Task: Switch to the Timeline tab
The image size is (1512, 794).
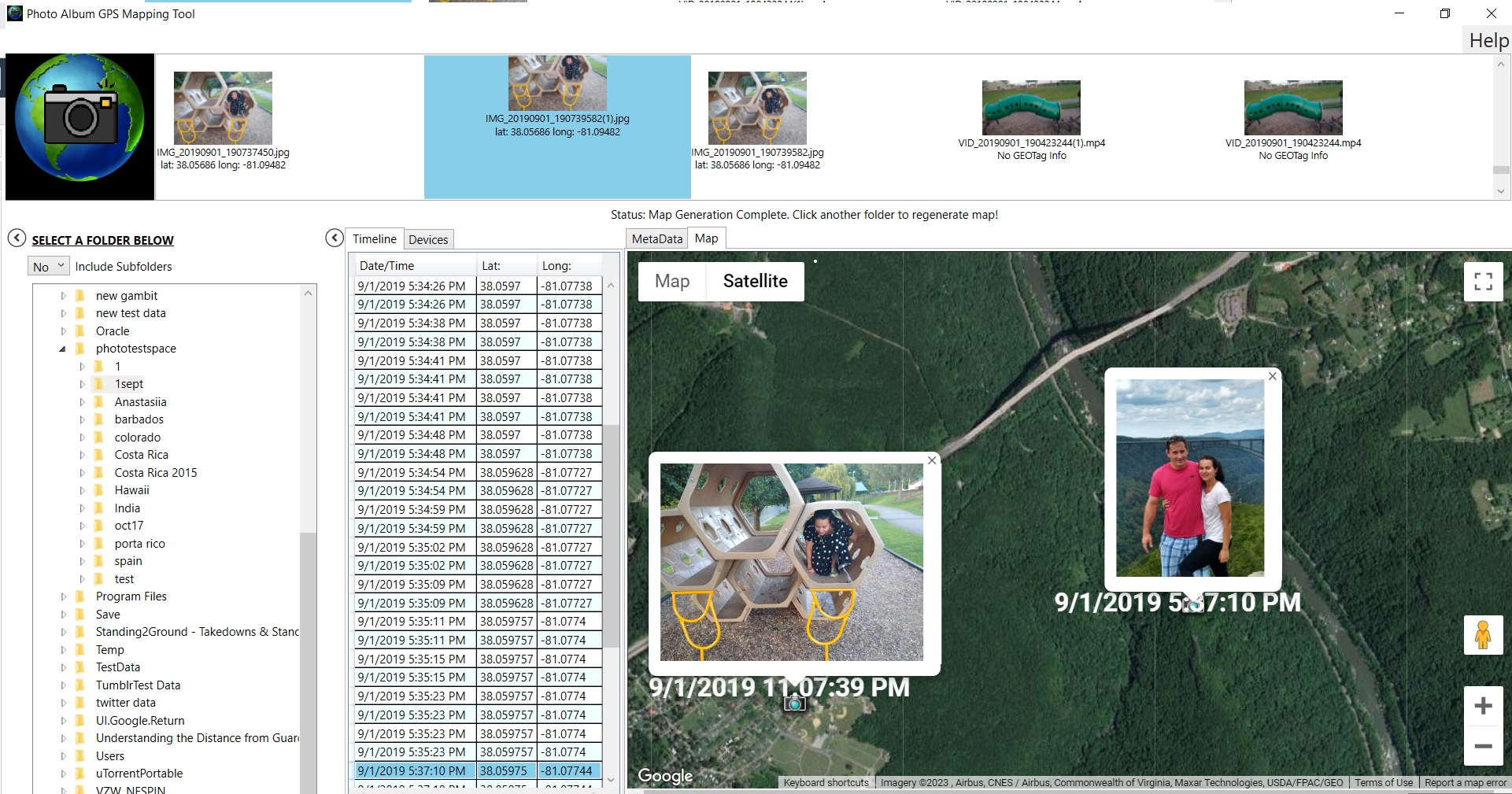Action: click(375, 239)
